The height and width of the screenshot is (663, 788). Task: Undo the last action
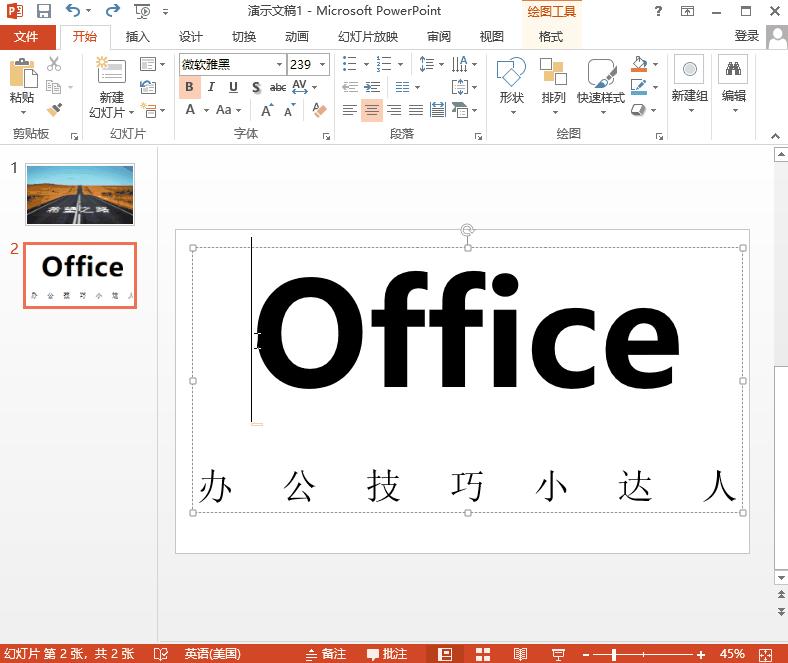click(72, 10)
